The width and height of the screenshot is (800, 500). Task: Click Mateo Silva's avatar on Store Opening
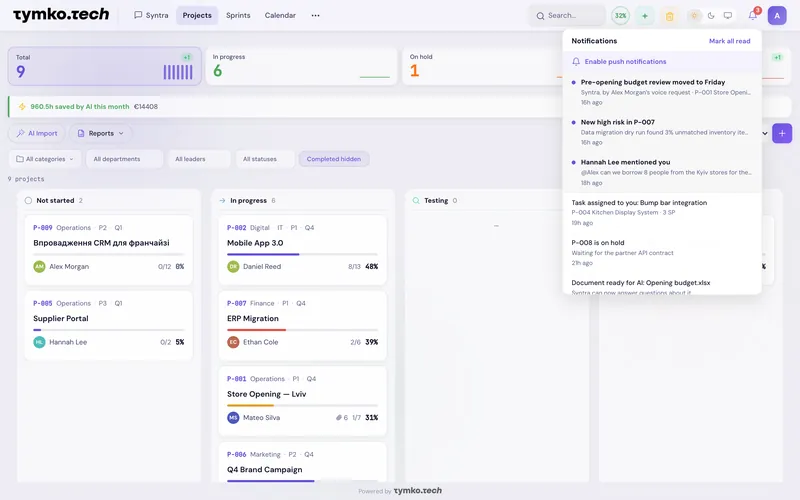pos(233,417)
